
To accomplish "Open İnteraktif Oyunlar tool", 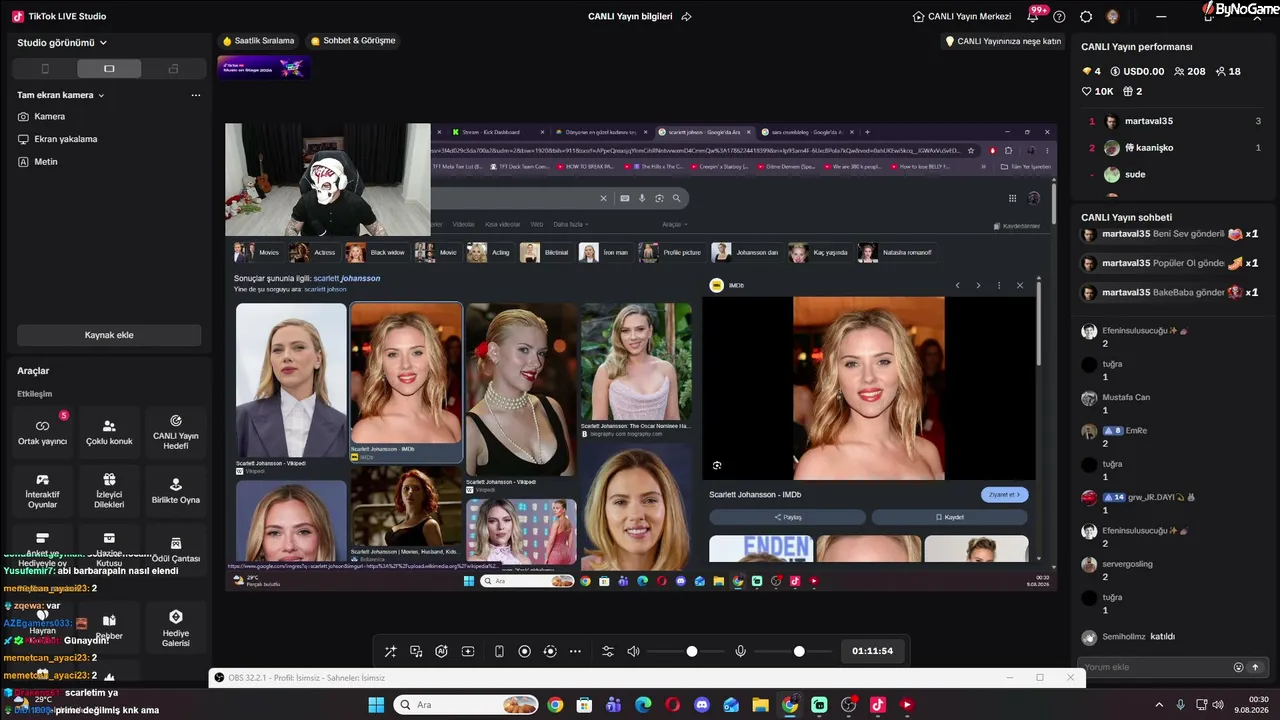I will pos(42,490).
